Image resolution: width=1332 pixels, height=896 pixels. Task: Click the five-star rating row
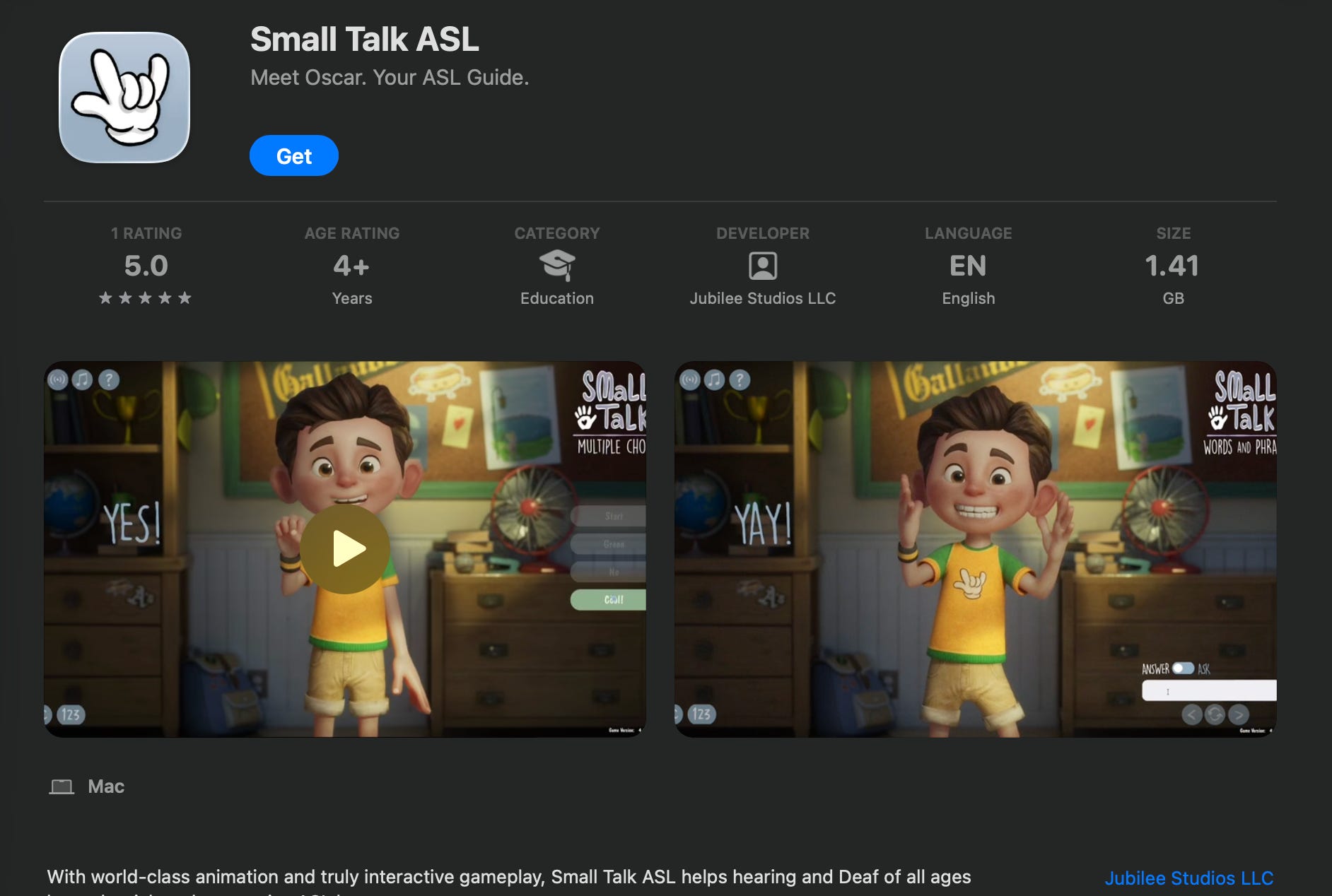(146, 298)
